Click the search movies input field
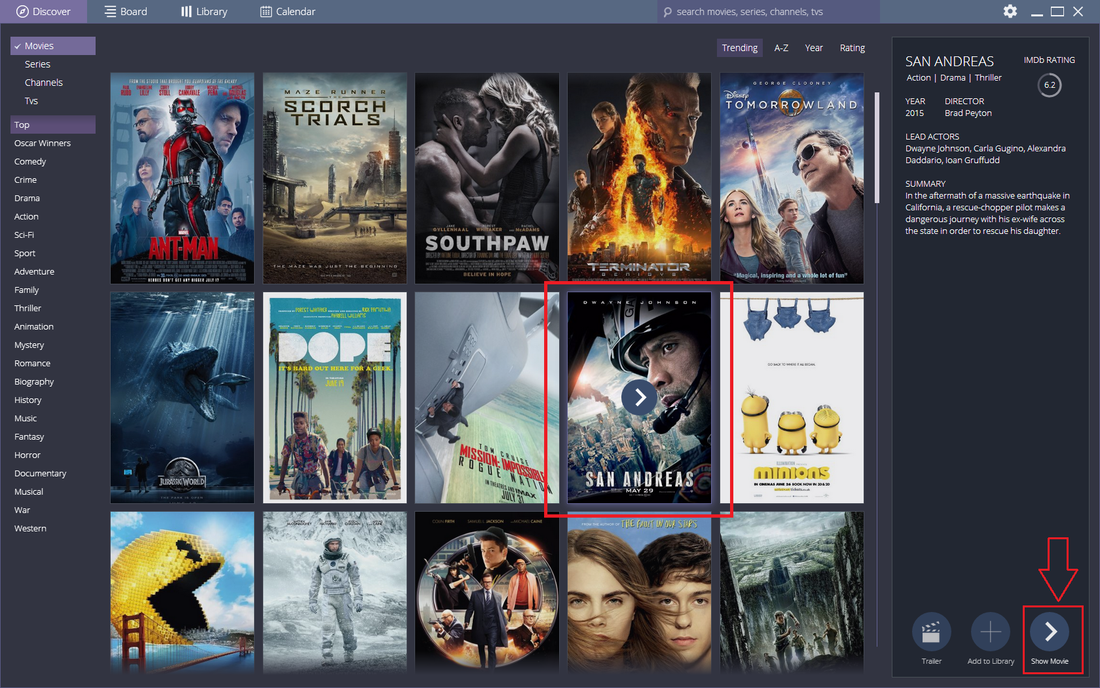Screen dimensions: 1100x688 (x=768, y=11)
